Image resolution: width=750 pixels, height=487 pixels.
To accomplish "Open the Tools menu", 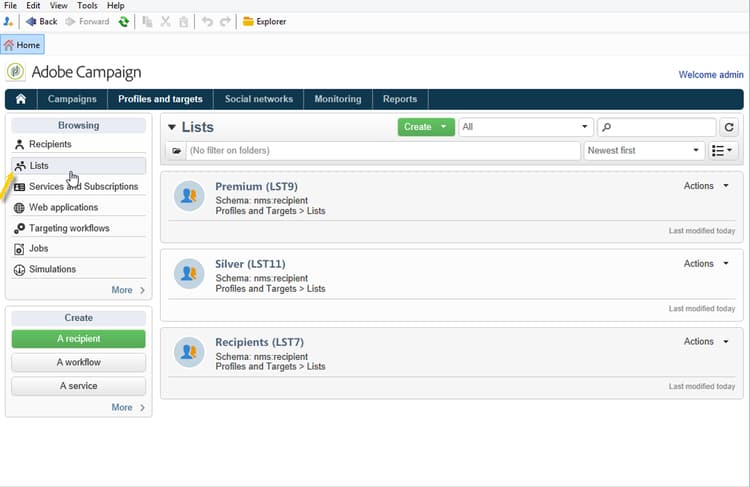I will coord(87,6).
